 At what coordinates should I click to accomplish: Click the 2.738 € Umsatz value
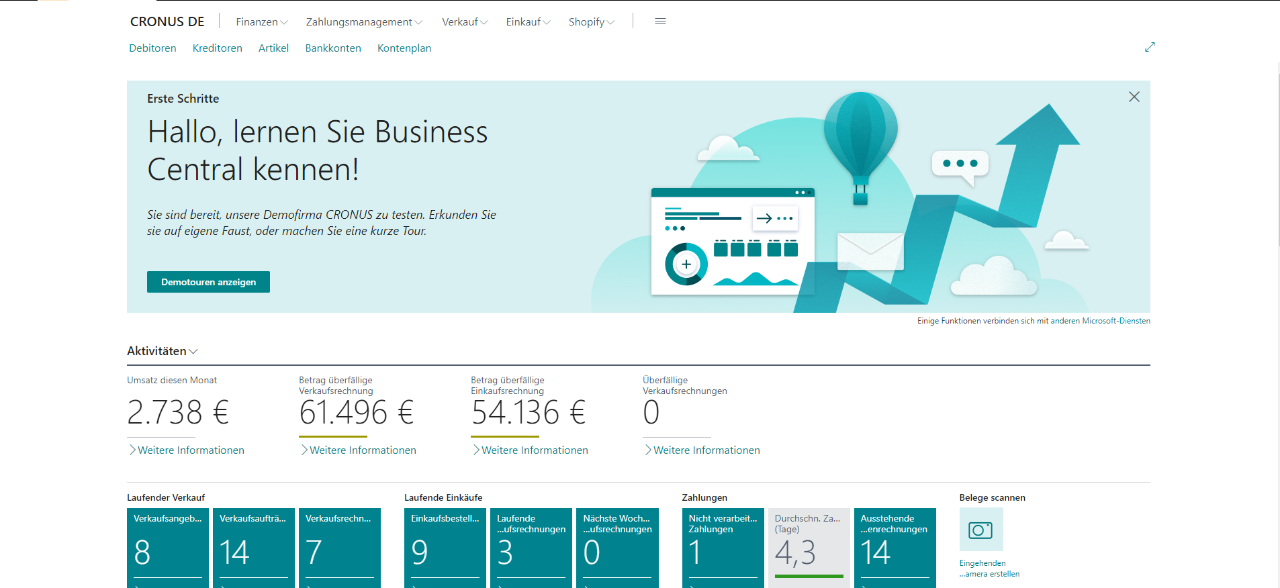pos(178,412)
